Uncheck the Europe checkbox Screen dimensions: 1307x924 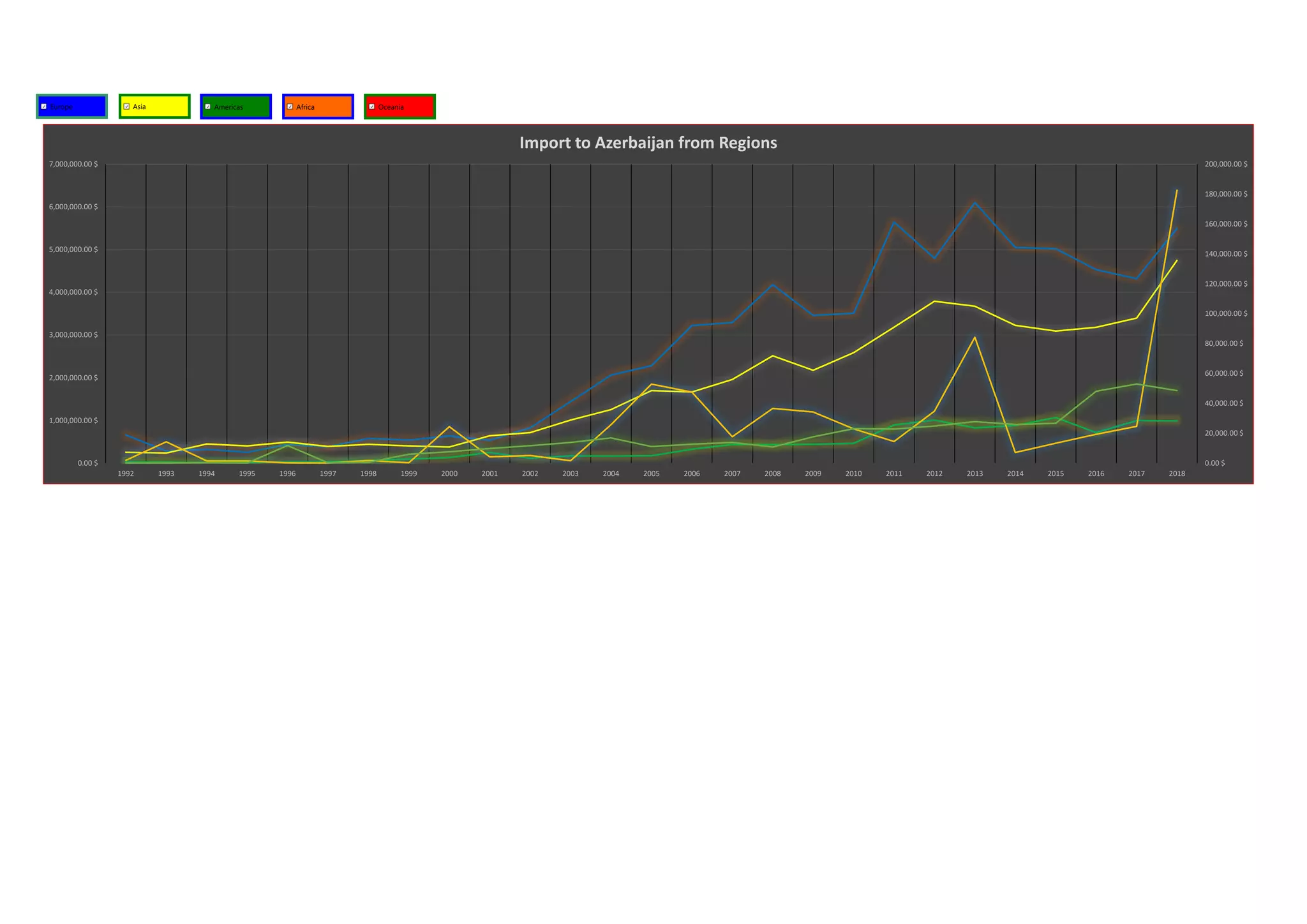click(44, 107)
